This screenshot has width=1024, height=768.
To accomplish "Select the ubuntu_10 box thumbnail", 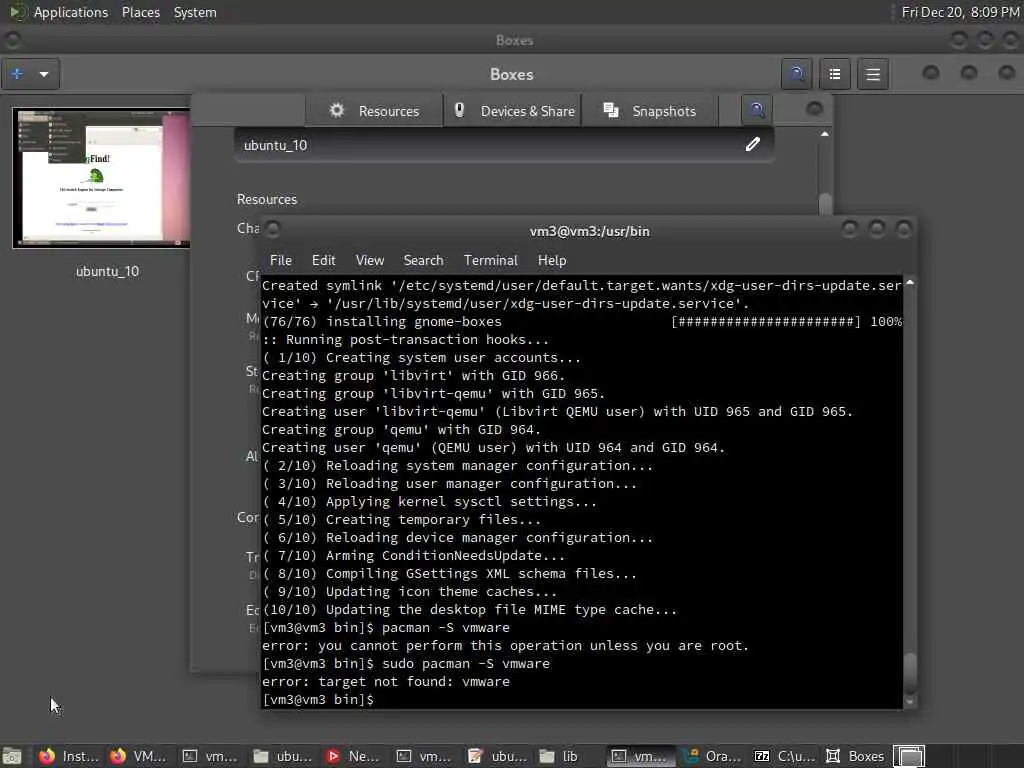I will click(101, 178).
